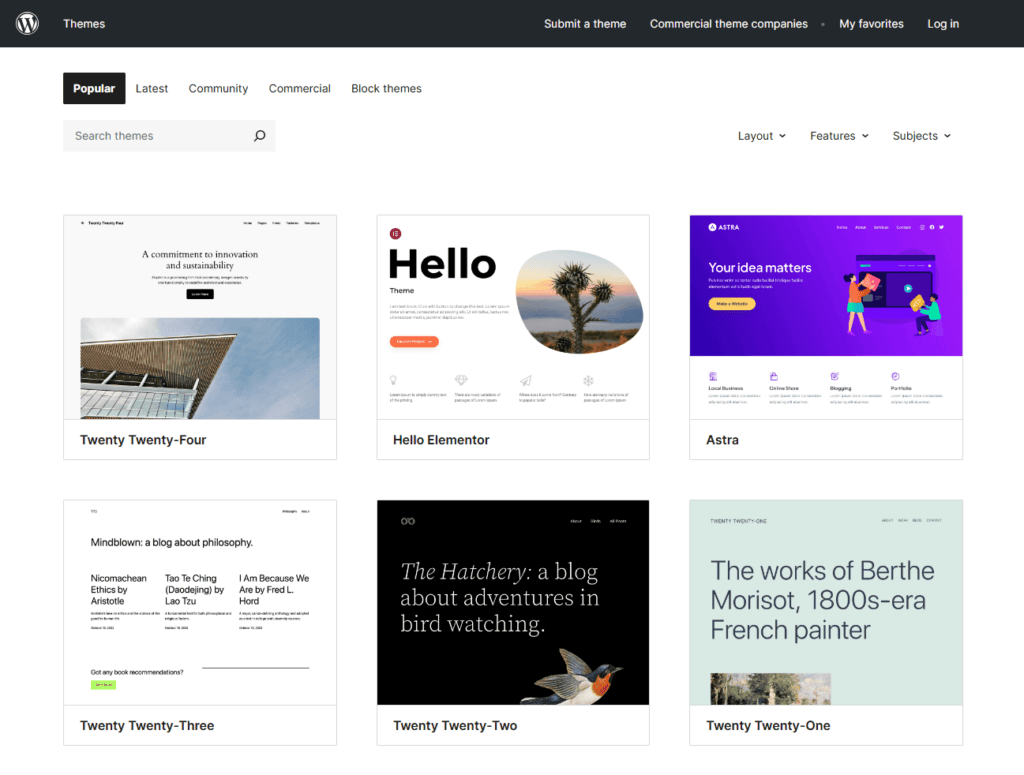
Task: Focus the Search themes field
Action: pyautogui.click(x=169, y=136)
